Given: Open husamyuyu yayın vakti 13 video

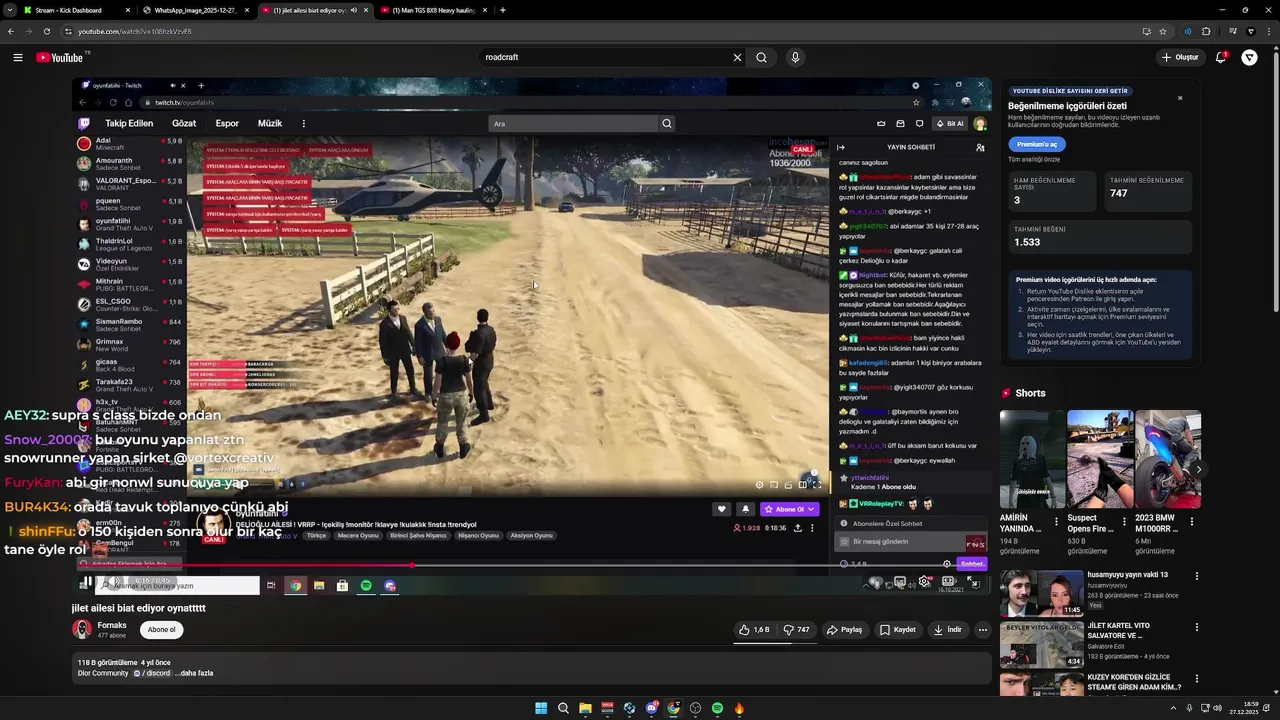Looking at the screenshot, I should [1041, 592].
